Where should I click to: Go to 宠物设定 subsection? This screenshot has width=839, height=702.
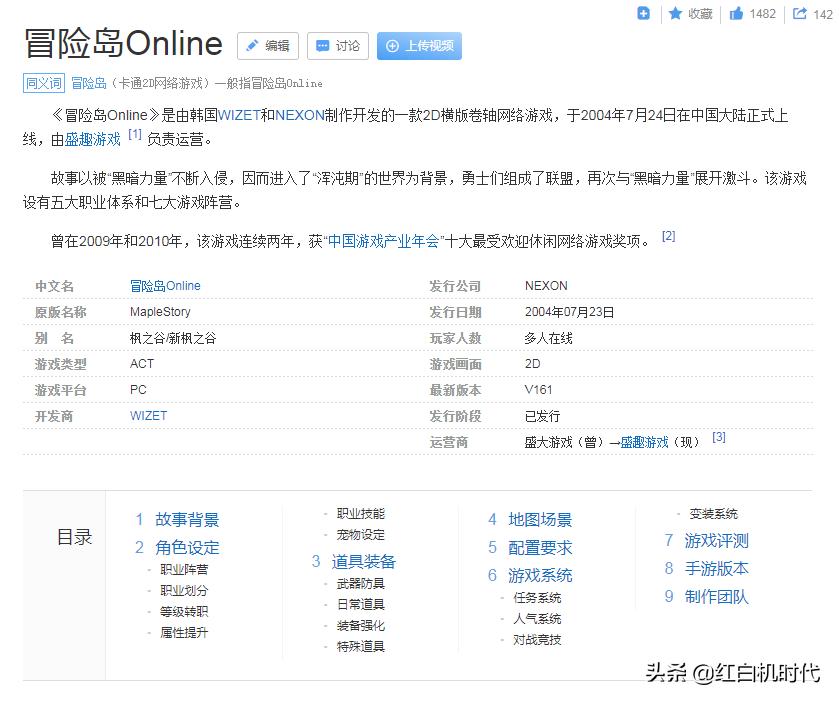[x=361, y=535]
